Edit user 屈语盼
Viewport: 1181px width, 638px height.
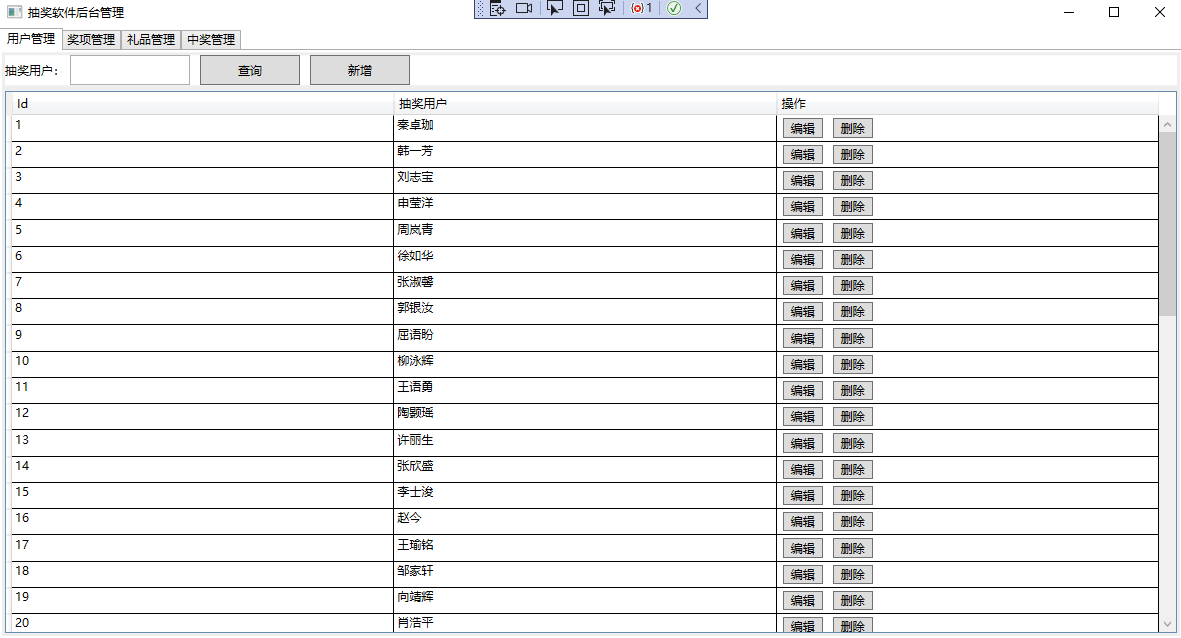click(x=802, y=338)
